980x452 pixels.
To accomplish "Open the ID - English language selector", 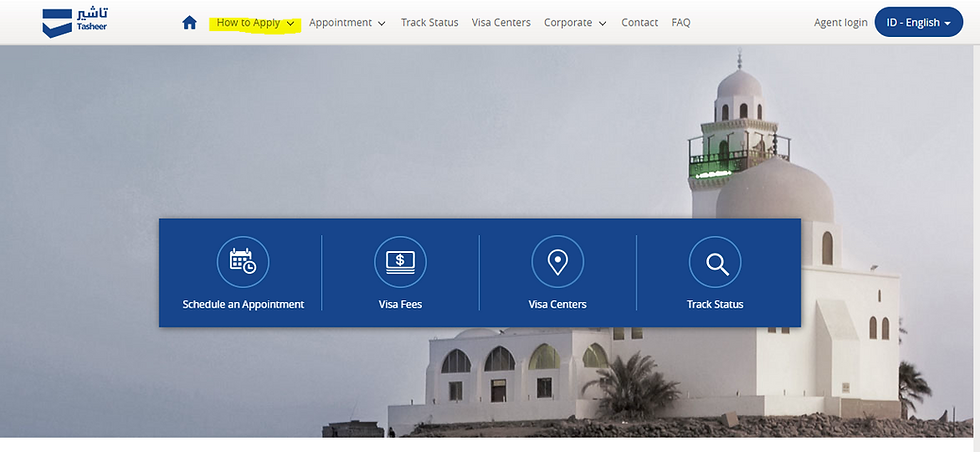I will 919,23.
